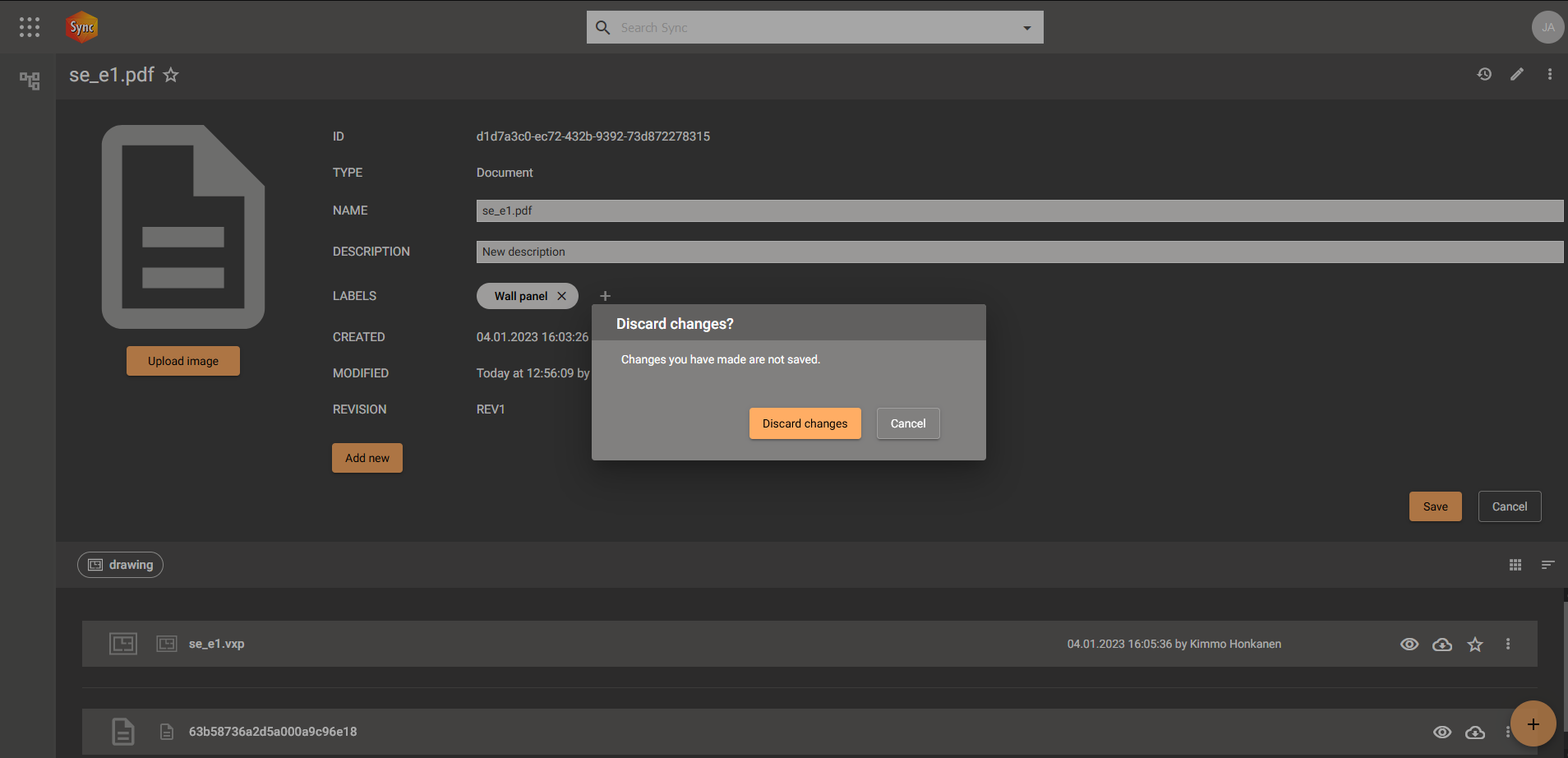
Task: Open se_e1.vxp row more options menu
Action: click(1508, 645)
